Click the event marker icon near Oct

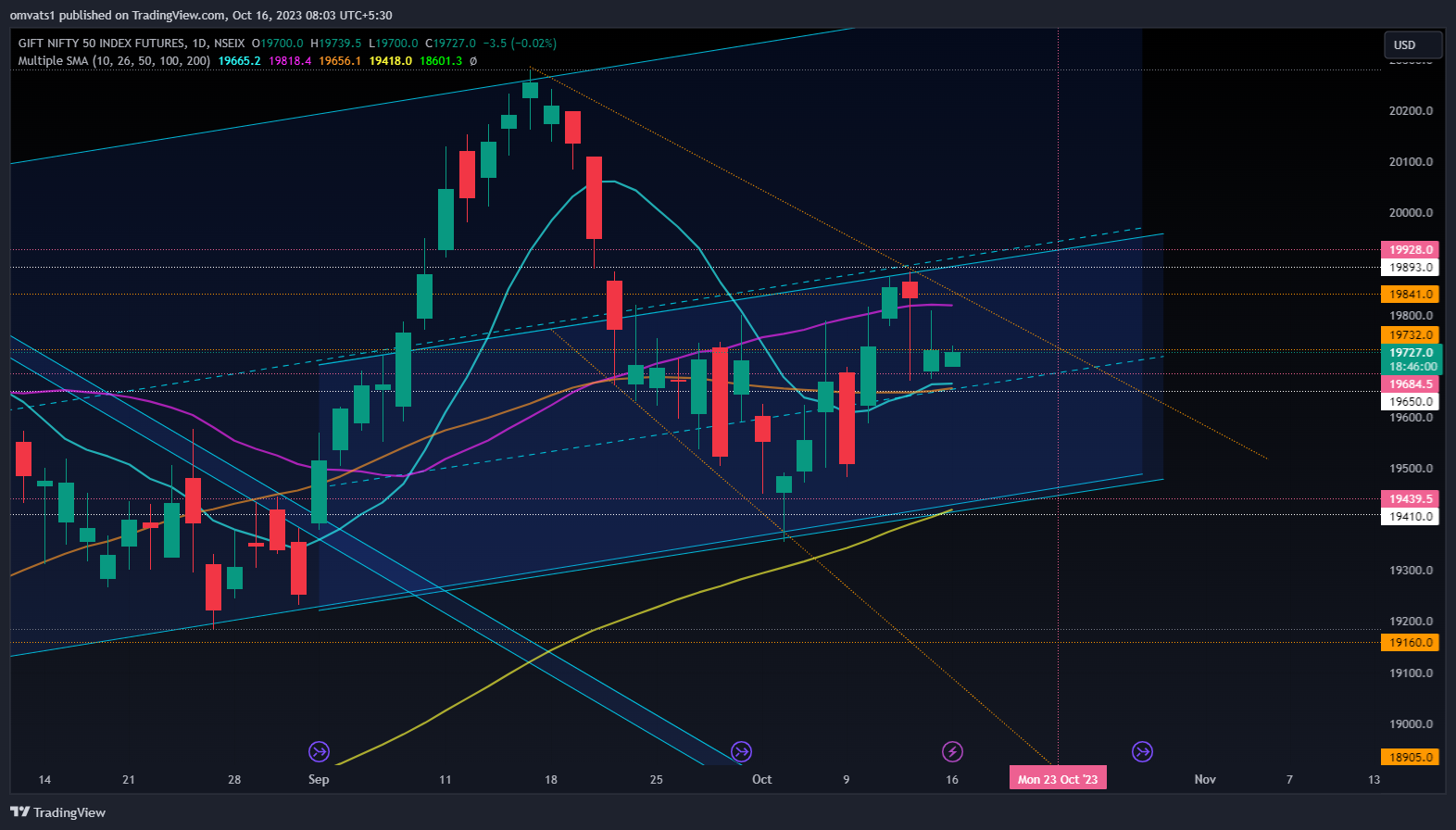tap(741, 751)
